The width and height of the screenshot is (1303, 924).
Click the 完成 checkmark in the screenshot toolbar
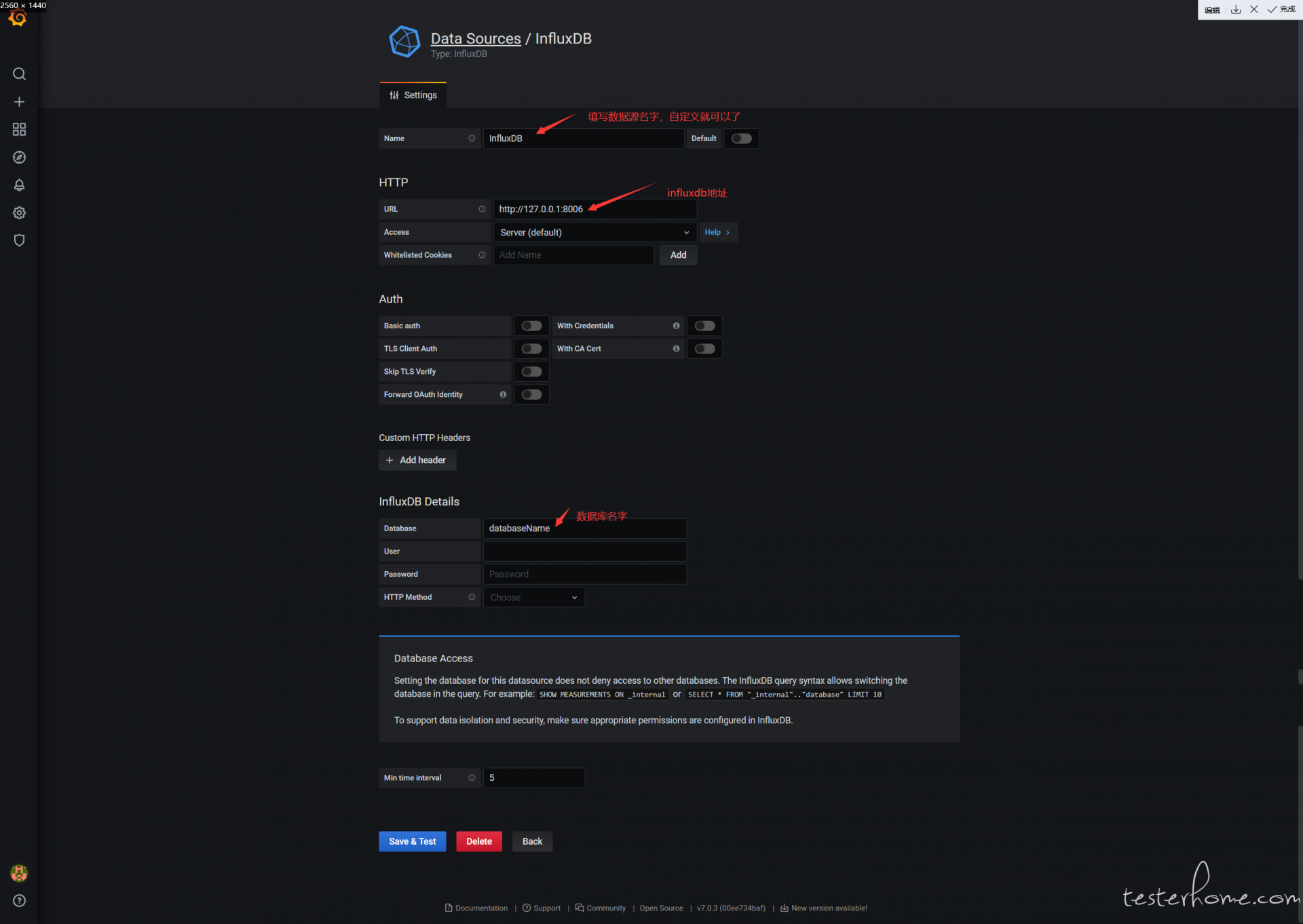click(1281, 9)
